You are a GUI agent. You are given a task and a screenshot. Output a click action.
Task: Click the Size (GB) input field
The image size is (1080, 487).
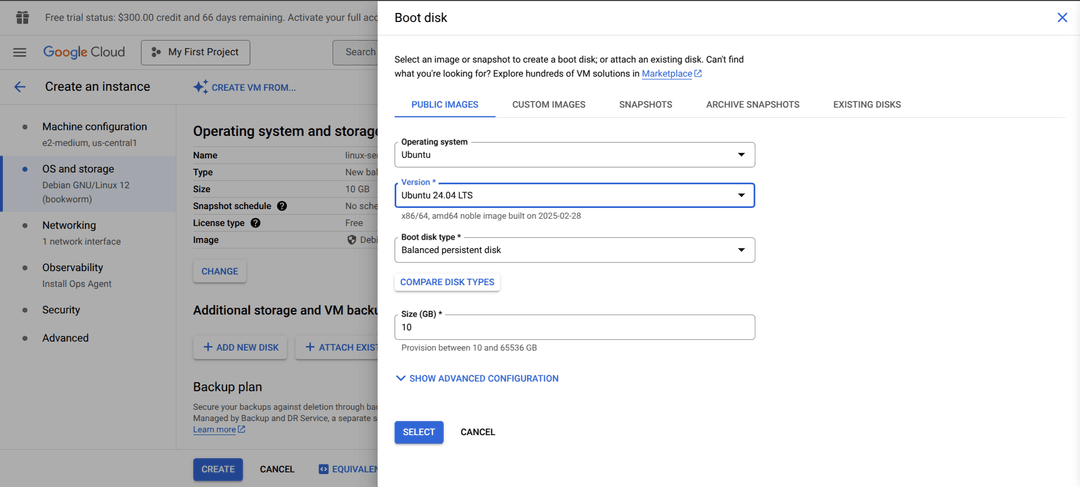click(574, 327)
